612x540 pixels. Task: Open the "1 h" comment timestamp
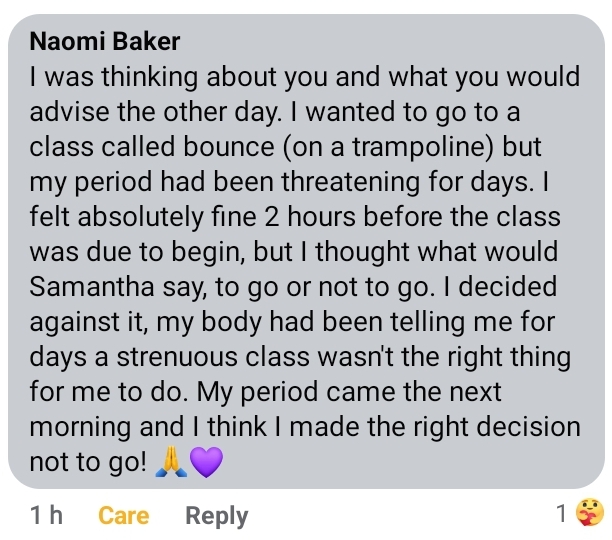point(46,516)
